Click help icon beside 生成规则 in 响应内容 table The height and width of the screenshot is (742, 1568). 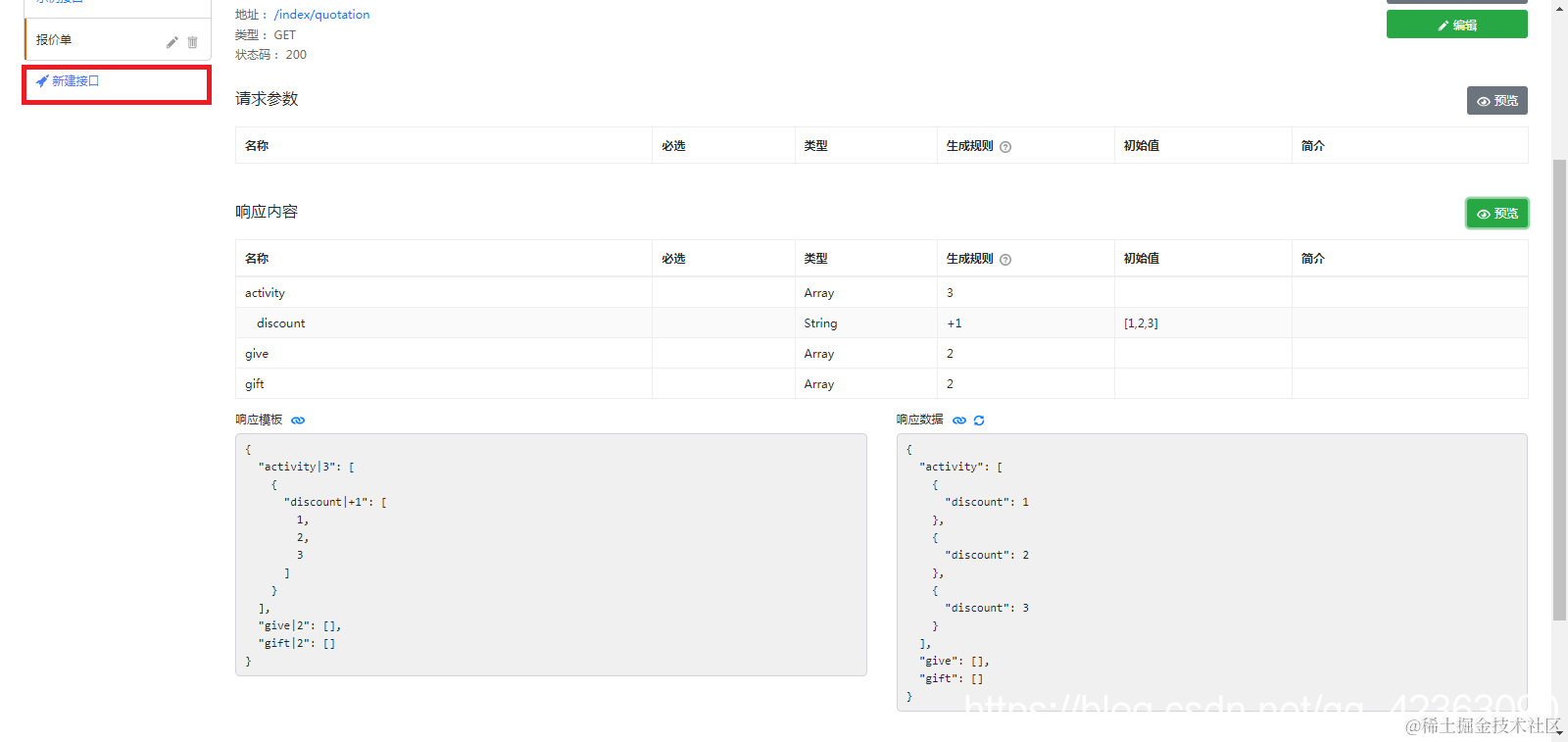tap(1005, 260)
